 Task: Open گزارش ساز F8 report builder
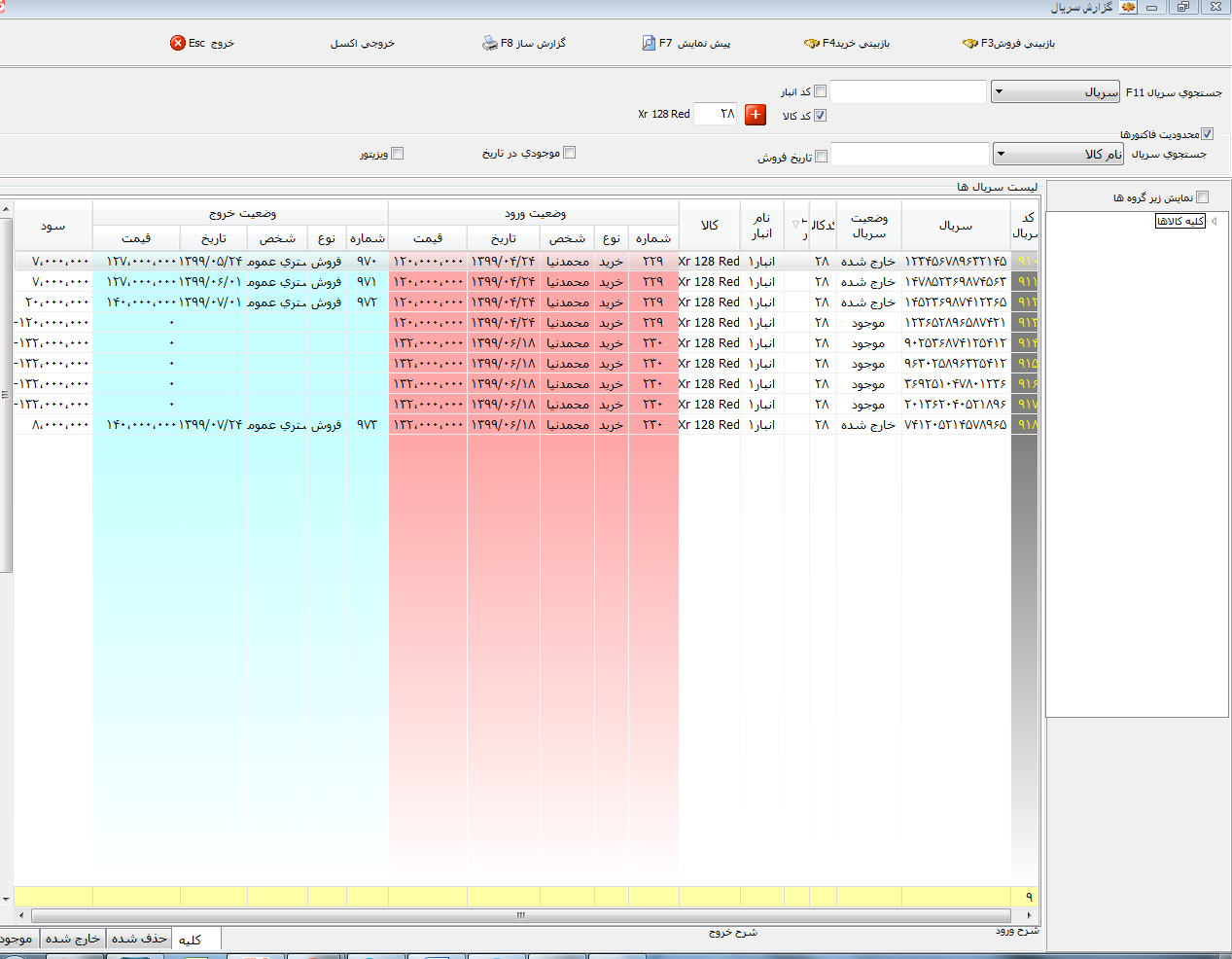tap(524, 43)
